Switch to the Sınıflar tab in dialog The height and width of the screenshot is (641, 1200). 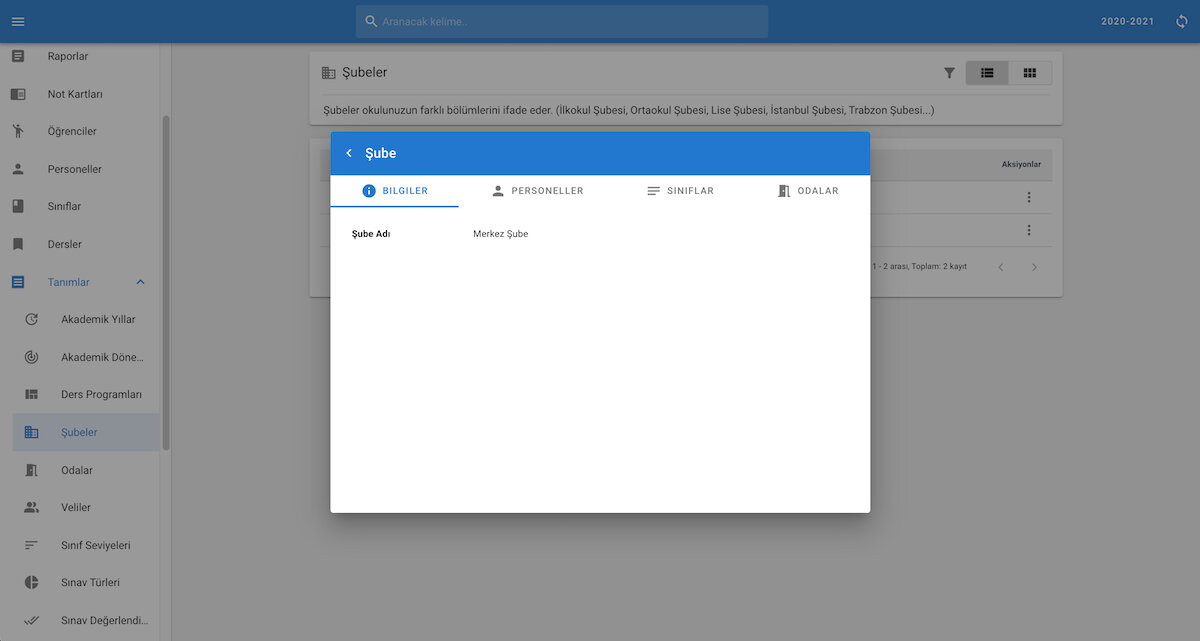point(680,191)
